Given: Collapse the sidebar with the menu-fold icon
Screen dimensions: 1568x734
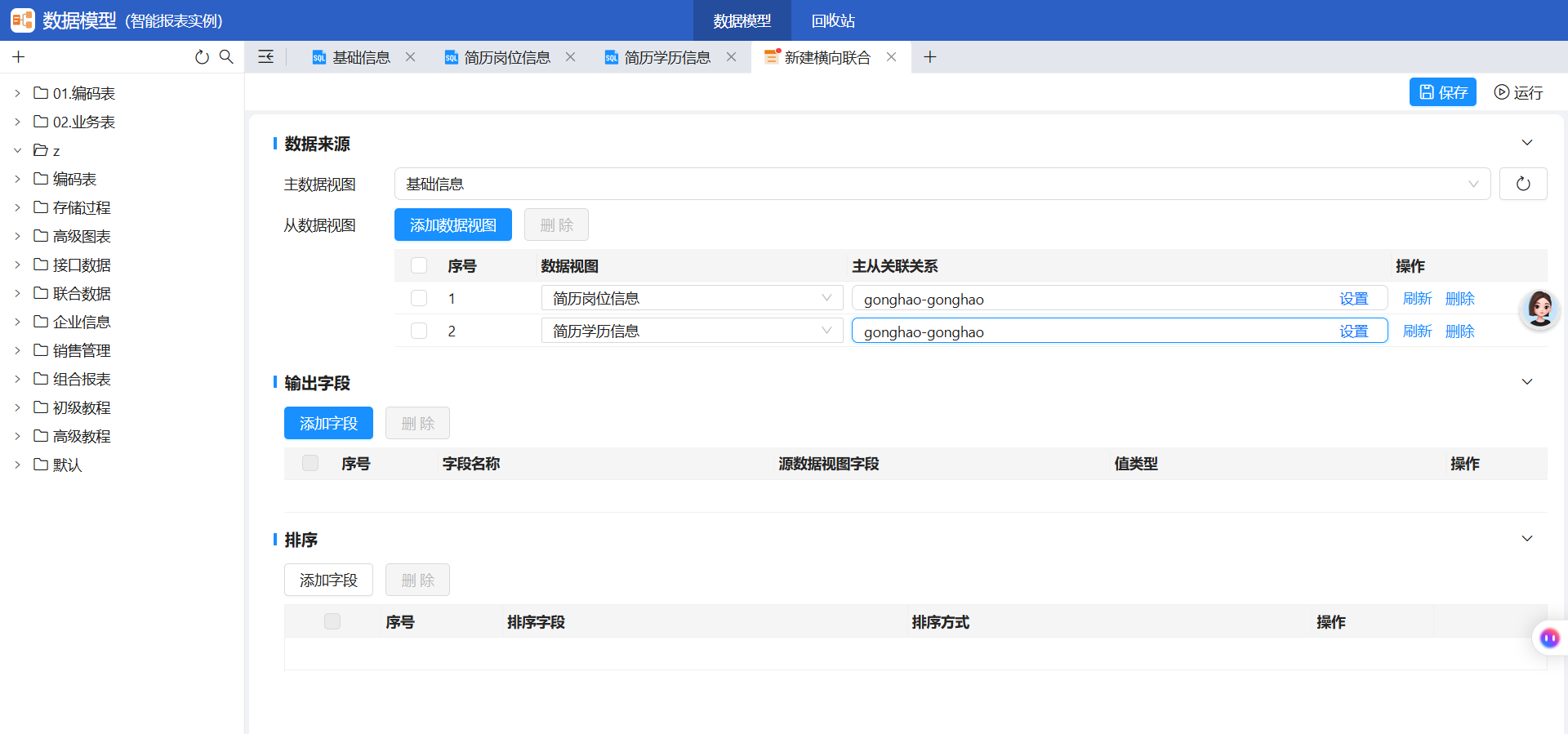Looking at the screenshot, I should (266, 57).
